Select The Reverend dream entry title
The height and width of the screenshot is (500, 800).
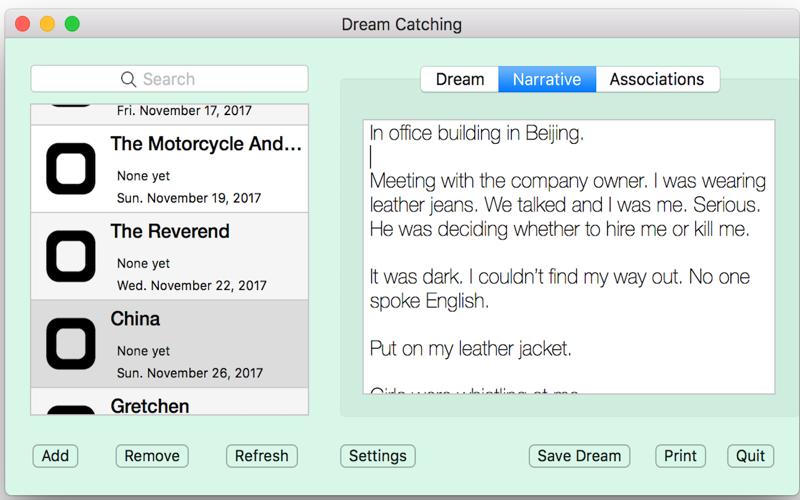coord(170,231)
